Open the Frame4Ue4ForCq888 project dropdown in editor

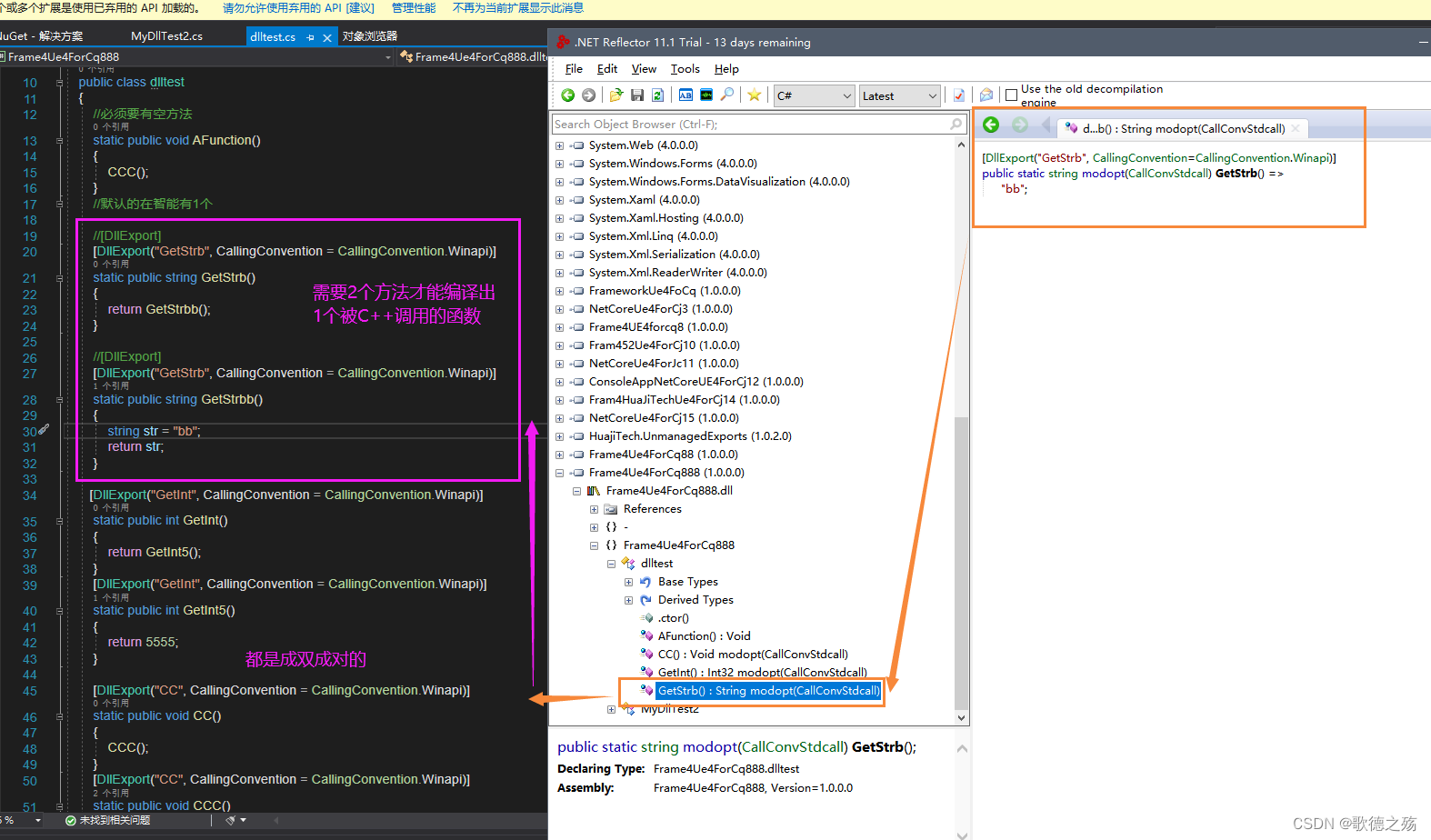pos(197,57)
